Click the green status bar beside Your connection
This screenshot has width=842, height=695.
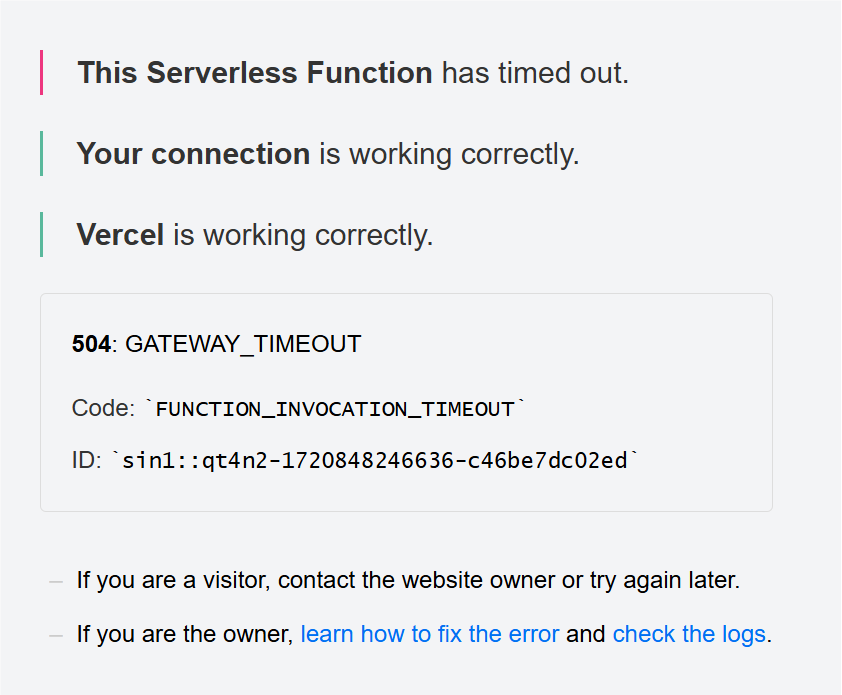(x=41, y=154)
